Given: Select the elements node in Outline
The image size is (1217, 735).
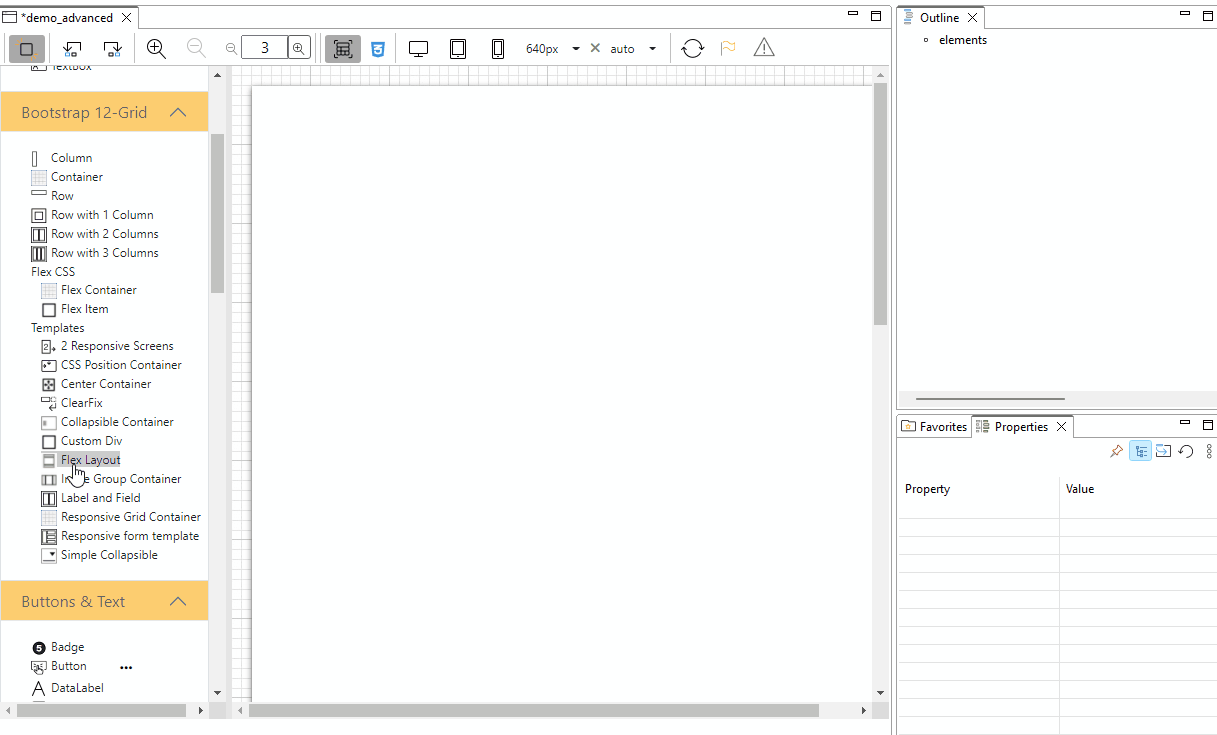Looking at the screenshot, I should 963,40.
